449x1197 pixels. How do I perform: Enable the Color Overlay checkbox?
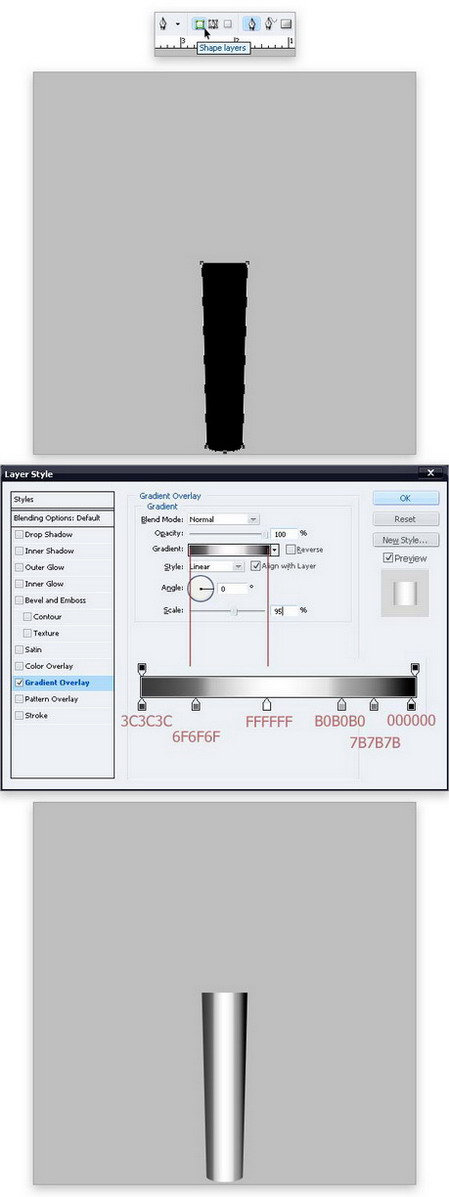pos(18,666)
